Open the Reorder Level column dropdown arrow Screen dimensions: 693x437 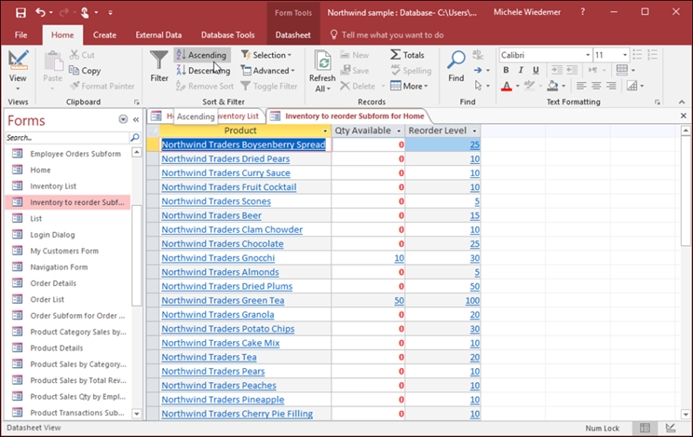475,131
